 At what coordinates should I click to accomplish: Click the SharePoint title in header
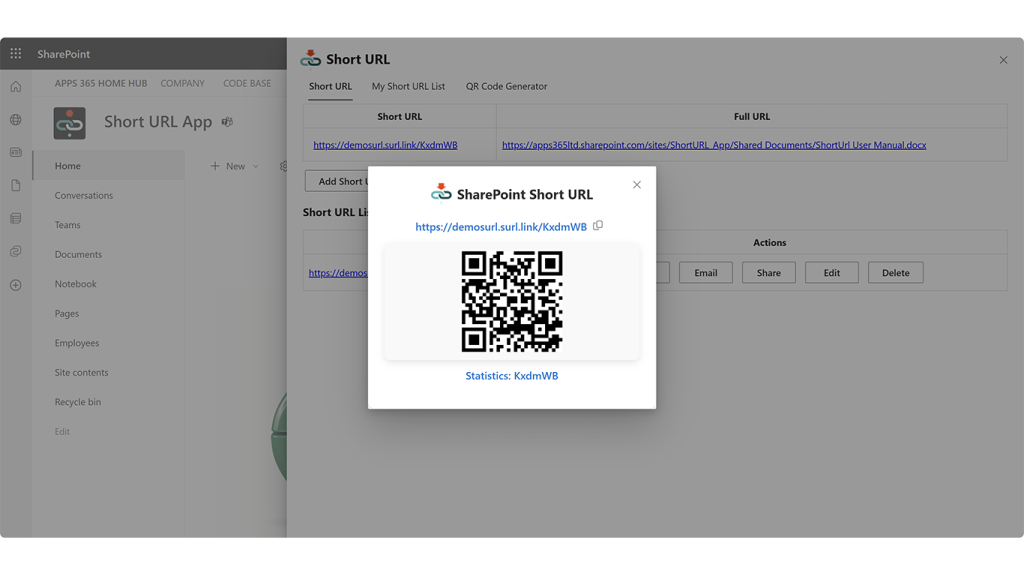click(x=63, y=54)
